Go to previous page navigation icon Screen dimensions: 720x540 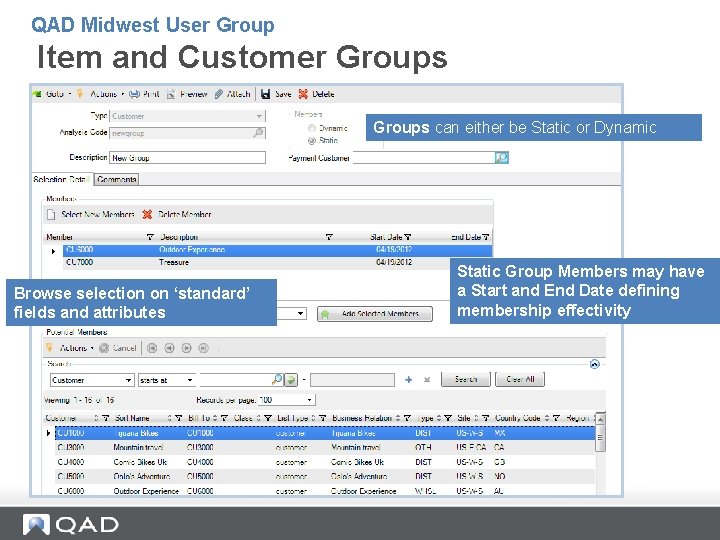(x=169, y=348)
